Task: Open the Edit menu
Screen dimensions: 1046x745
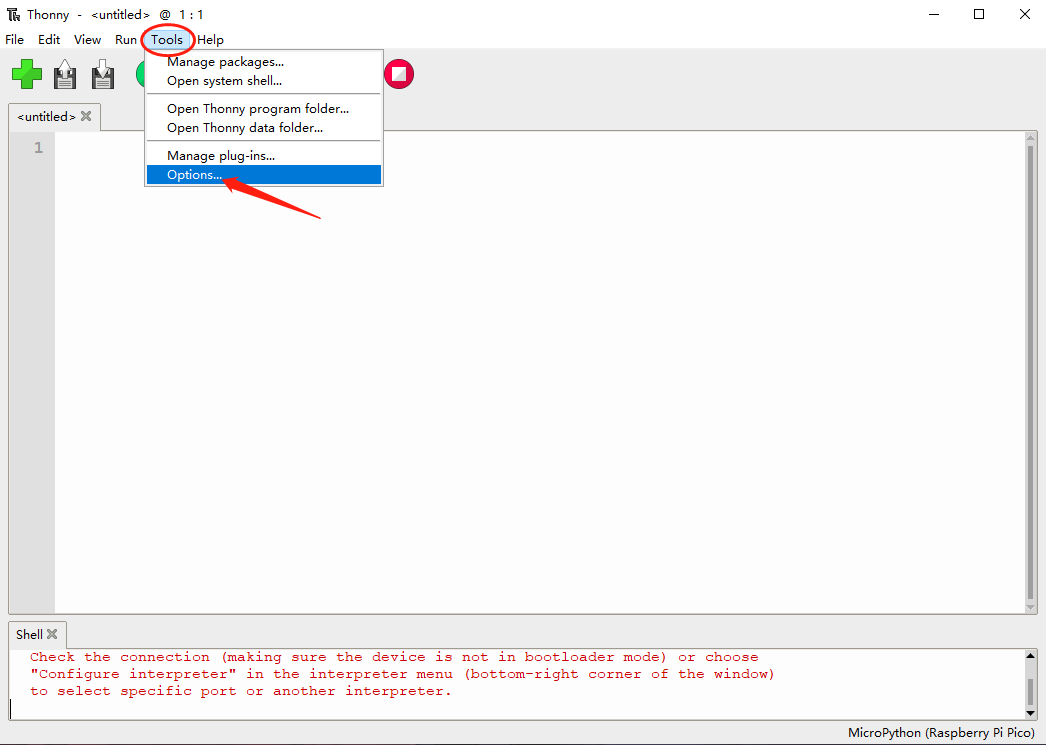Action: [x=49, y=39]
